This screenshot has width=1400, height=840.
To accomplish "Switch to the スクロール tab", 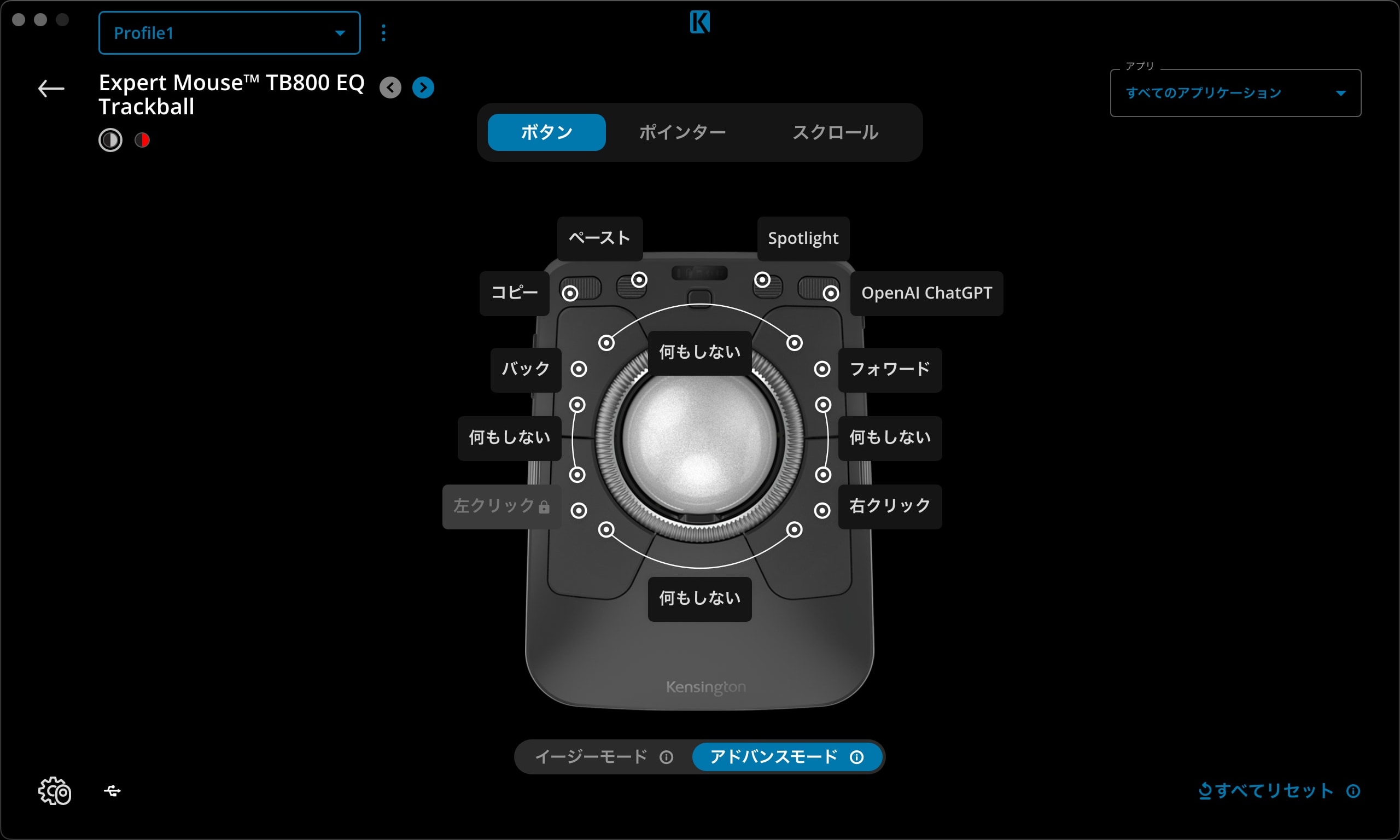I will point(835,132).
